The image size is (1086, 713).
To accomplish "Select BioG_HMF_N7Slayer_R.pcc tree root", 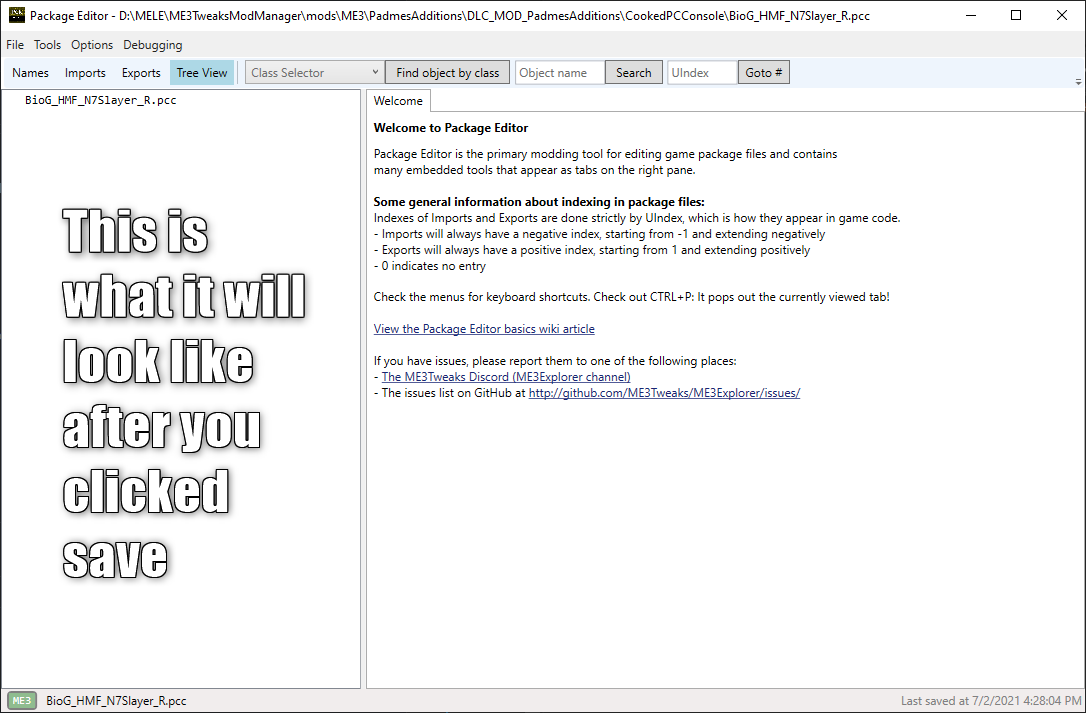I will [100, 100].
